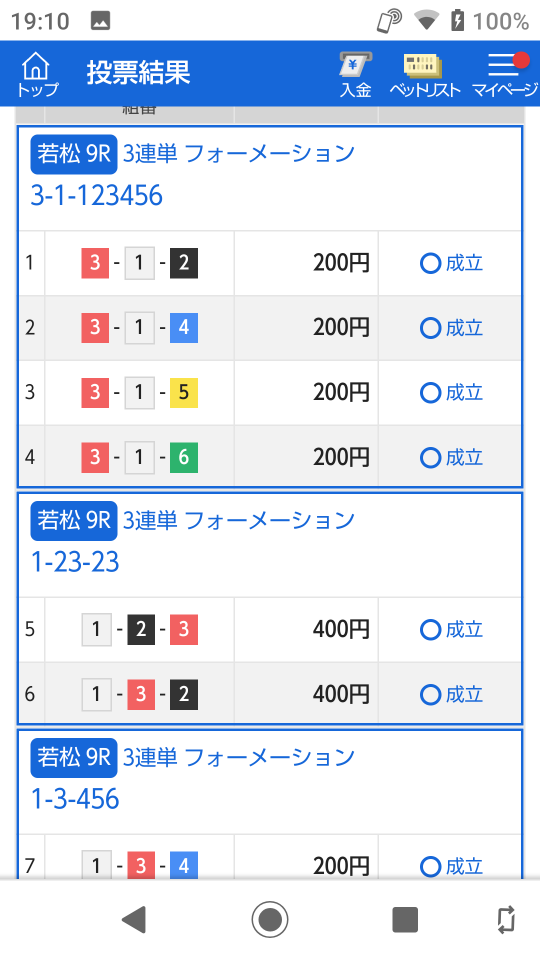Tap the Android home circle button
This screenshot has width=540, height=960.
point(269,919)
